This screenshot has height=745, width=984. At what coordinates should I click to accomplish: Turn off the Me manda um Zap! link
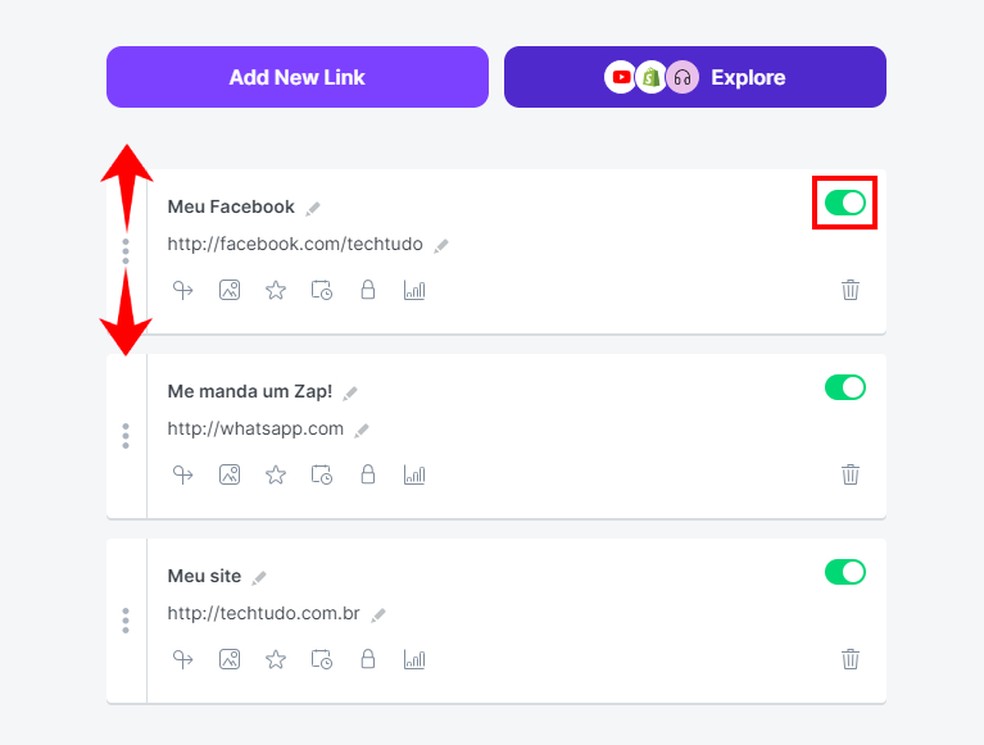844,387
